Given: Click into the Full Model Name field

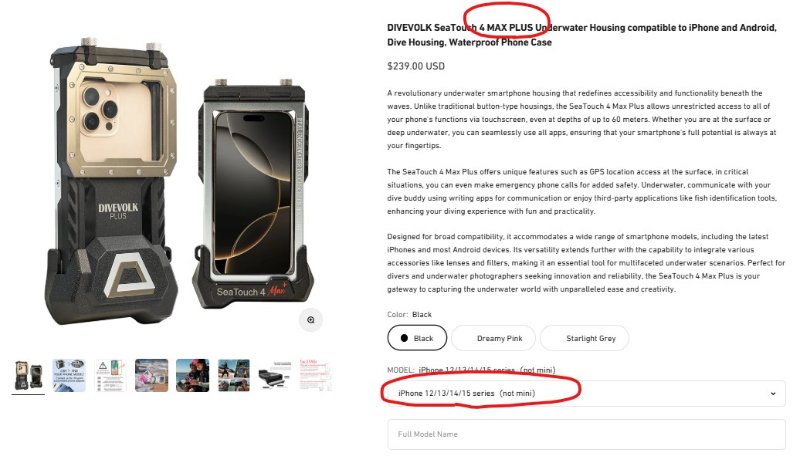Looking at the screenshot, I should 586,434.
